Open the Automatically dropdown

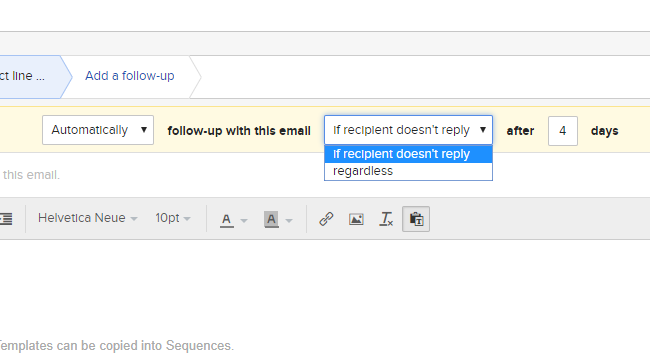point(98,130)
